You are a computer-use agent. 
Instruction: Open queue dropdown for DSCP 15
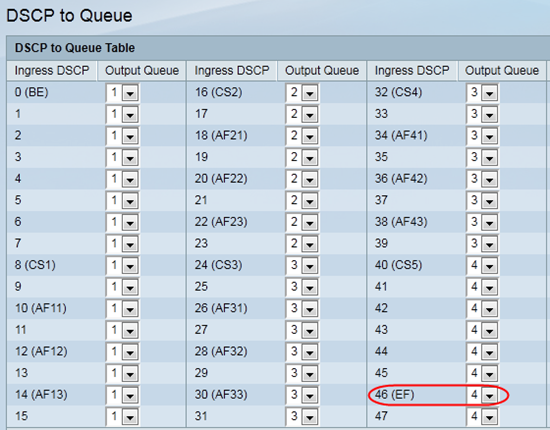(x=122, y=417)
